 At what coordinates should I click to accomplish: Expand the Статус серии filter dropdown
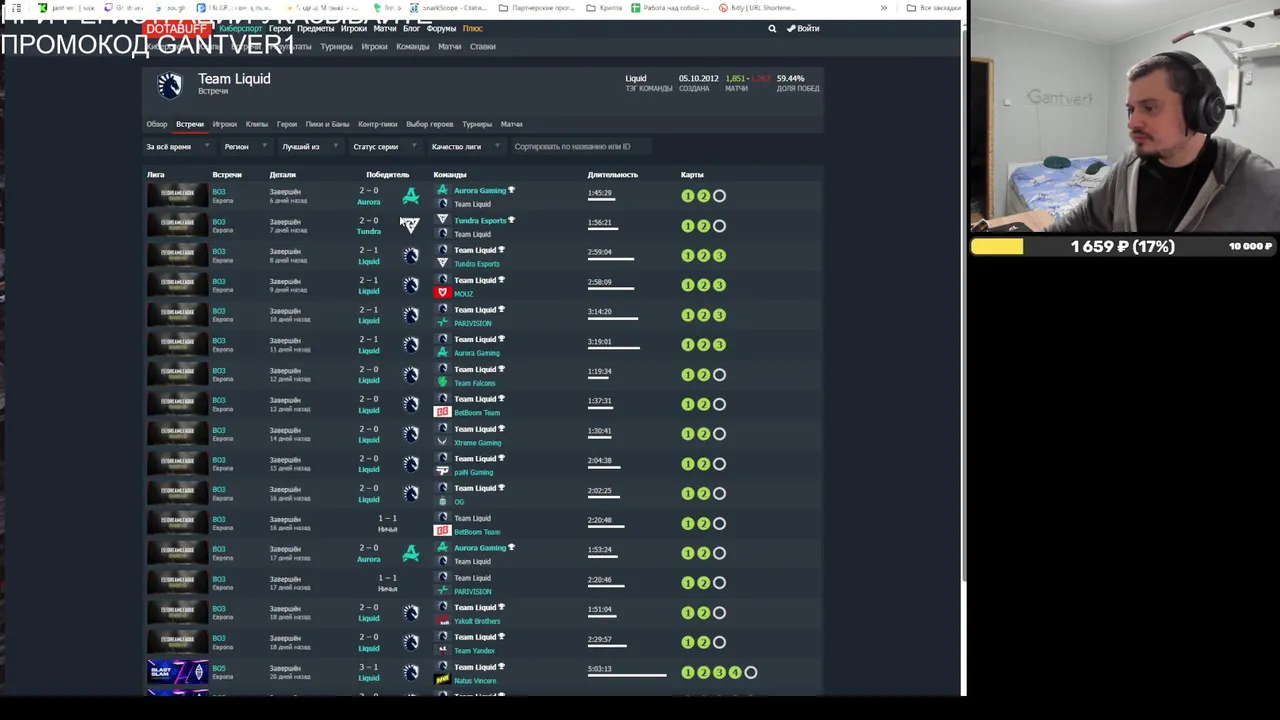(x=385, y=147)
